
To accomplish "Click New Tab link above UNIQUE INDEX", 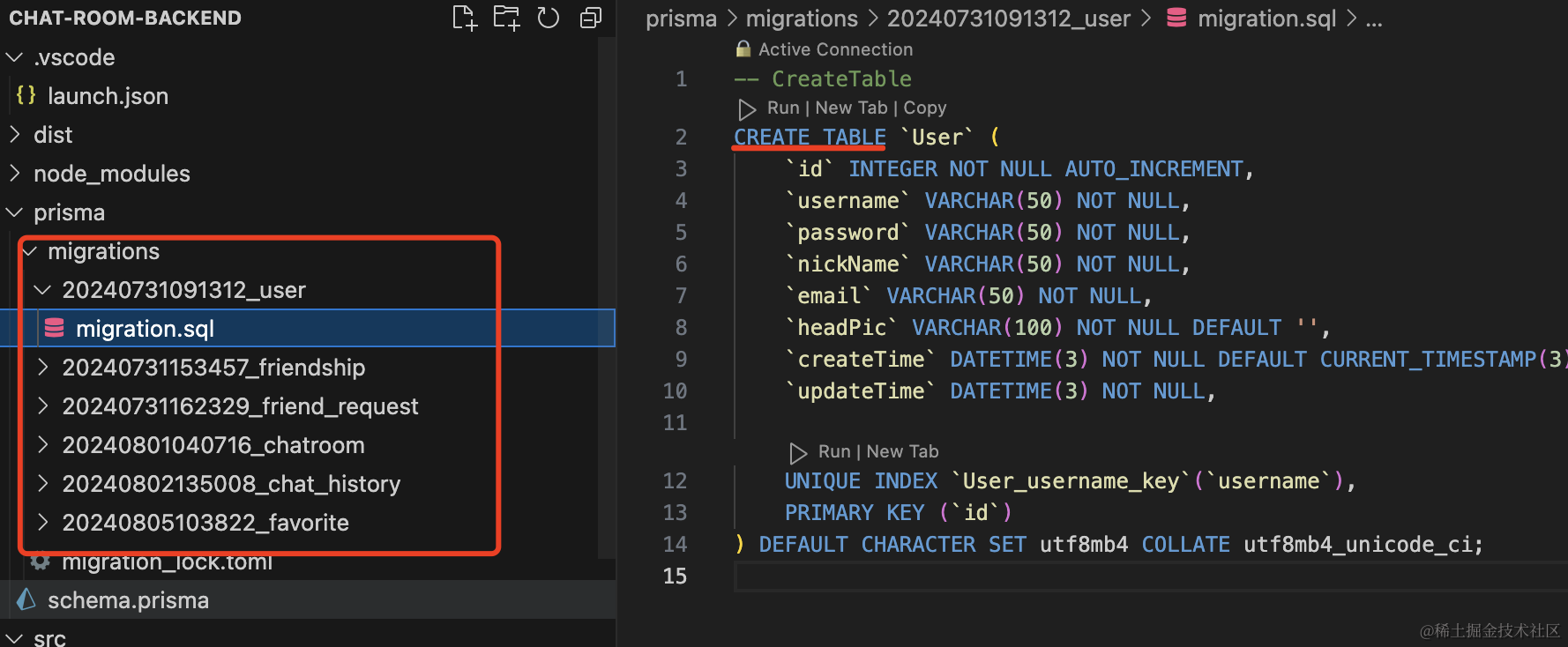I will pos(902,451).
